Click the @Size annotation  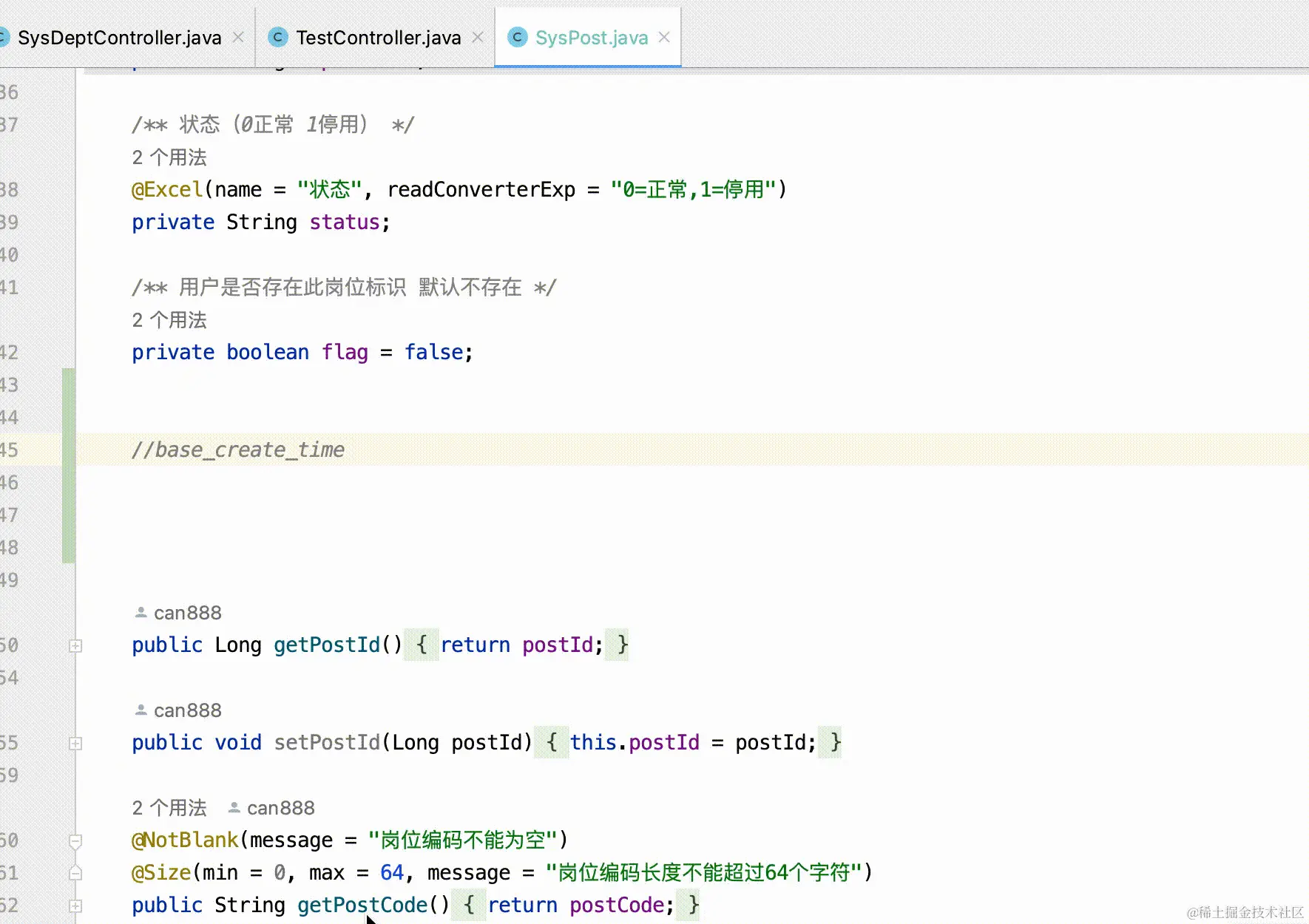(161, 873)
